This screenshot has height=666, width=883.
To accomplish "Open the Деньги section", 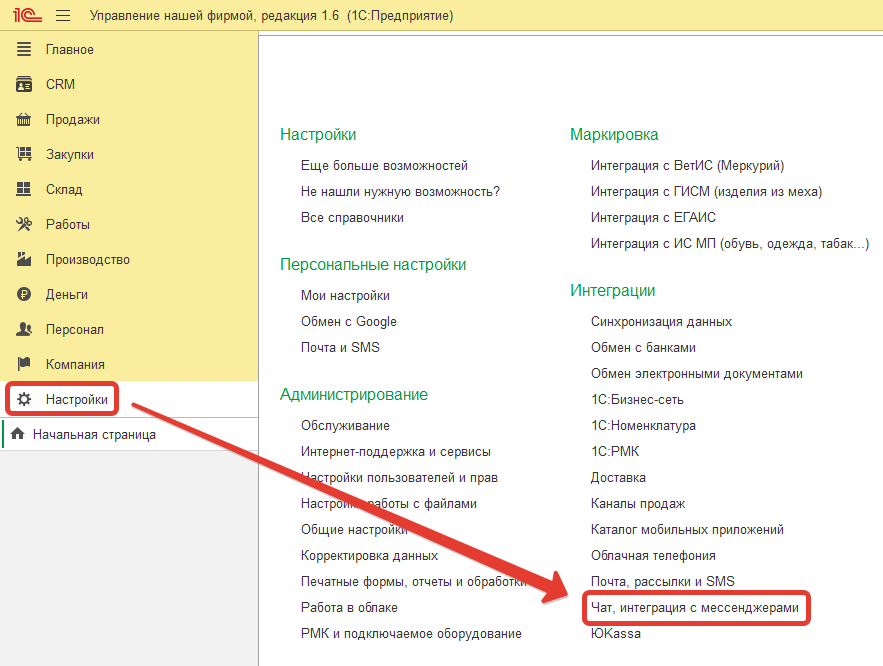I will coord(66,294).
